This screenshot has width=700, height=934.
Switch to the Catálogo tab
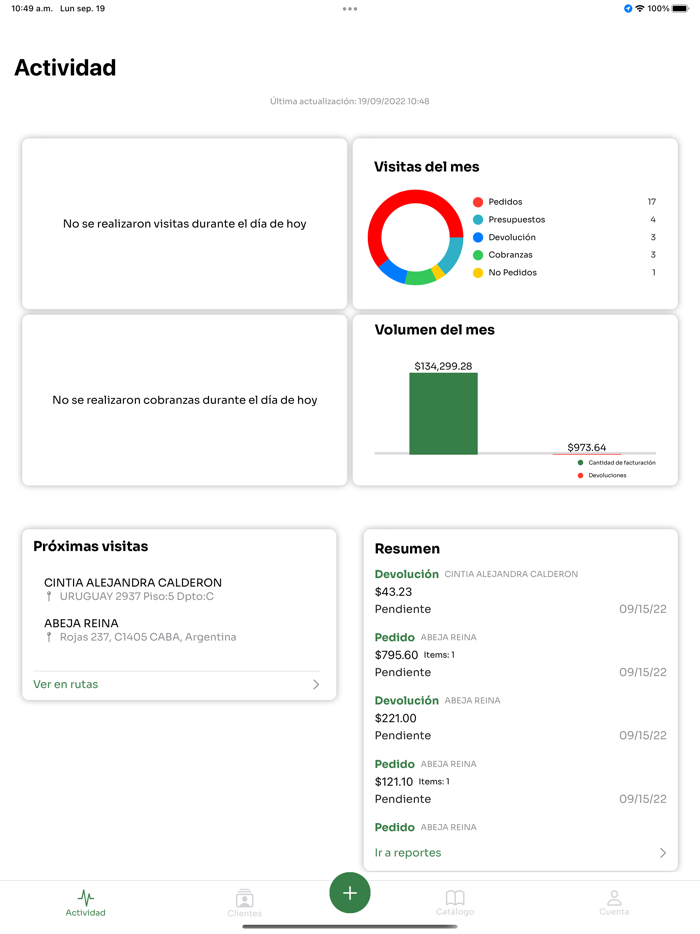[455, 902]
